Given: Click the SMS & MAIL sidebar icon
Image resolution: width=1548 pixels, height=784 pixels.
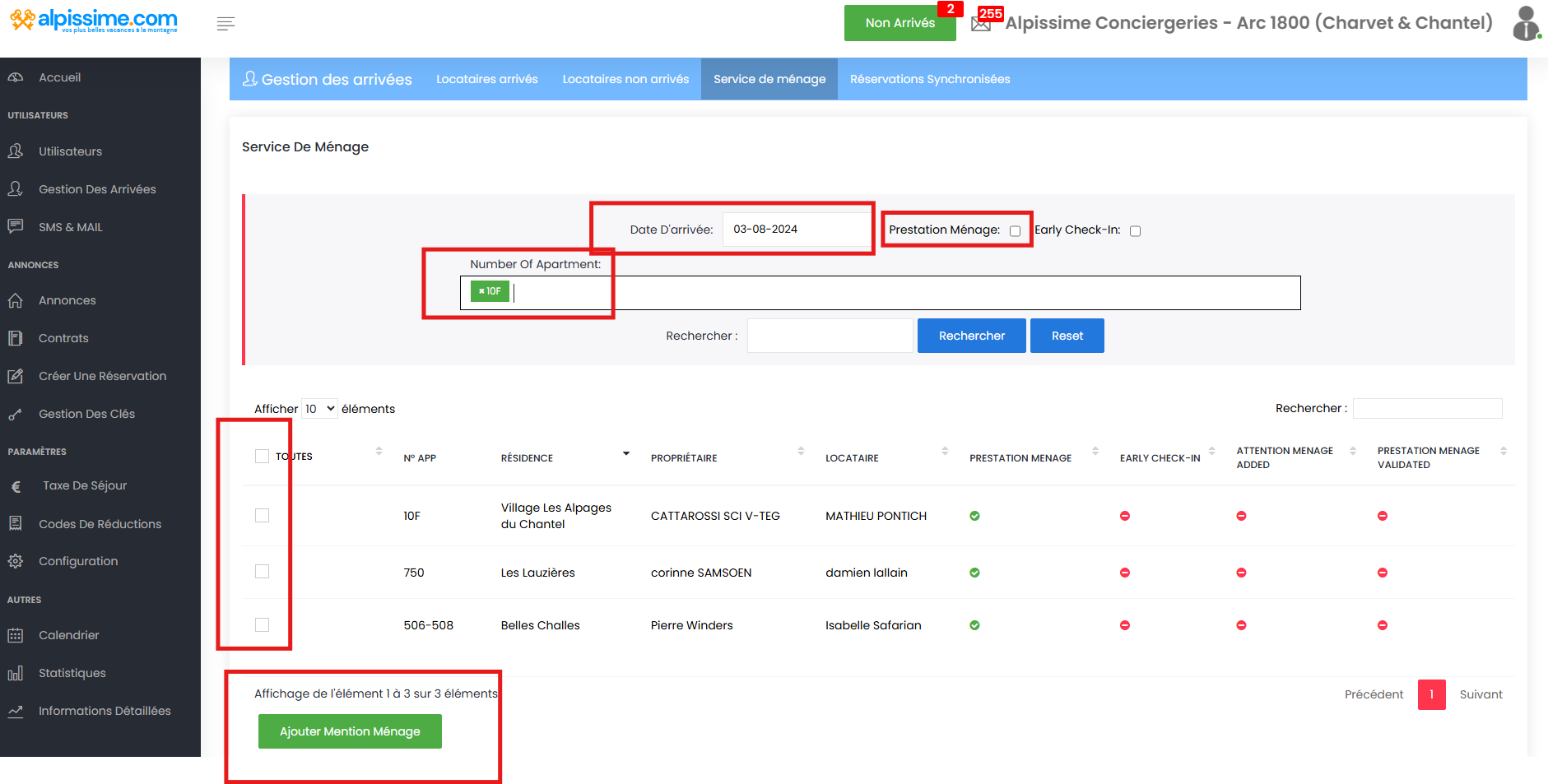Looking at the screenshot, I should pos(16,226).
